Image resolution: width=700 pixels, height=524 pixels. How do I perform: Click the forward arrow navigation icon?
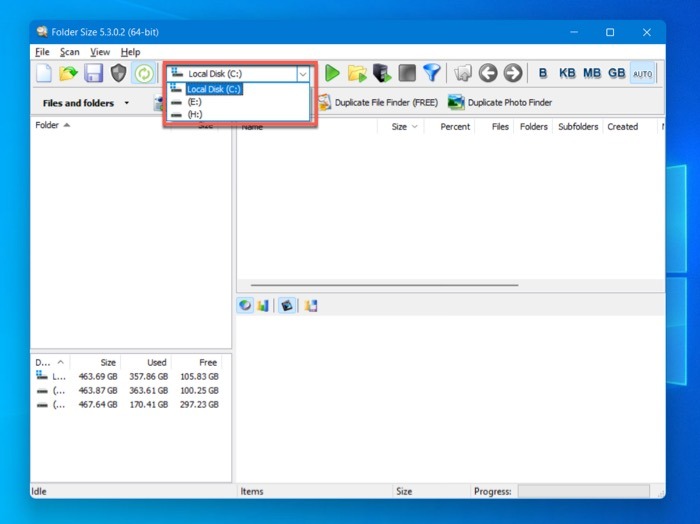pyautogui.click(x=512, y=73)
